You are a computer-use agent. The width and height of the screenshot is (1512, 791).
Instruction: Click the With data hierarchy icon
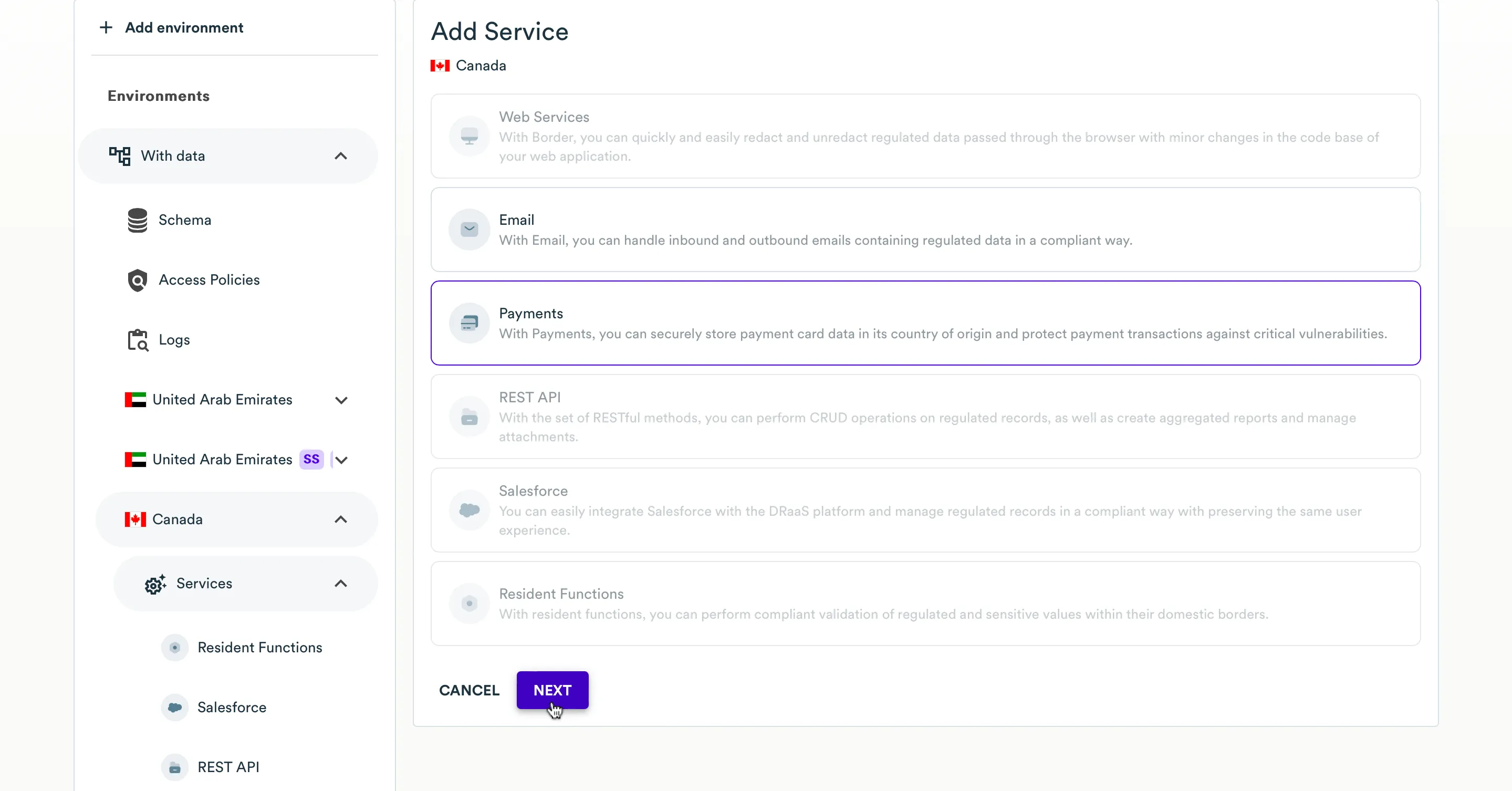pos(120,156)
